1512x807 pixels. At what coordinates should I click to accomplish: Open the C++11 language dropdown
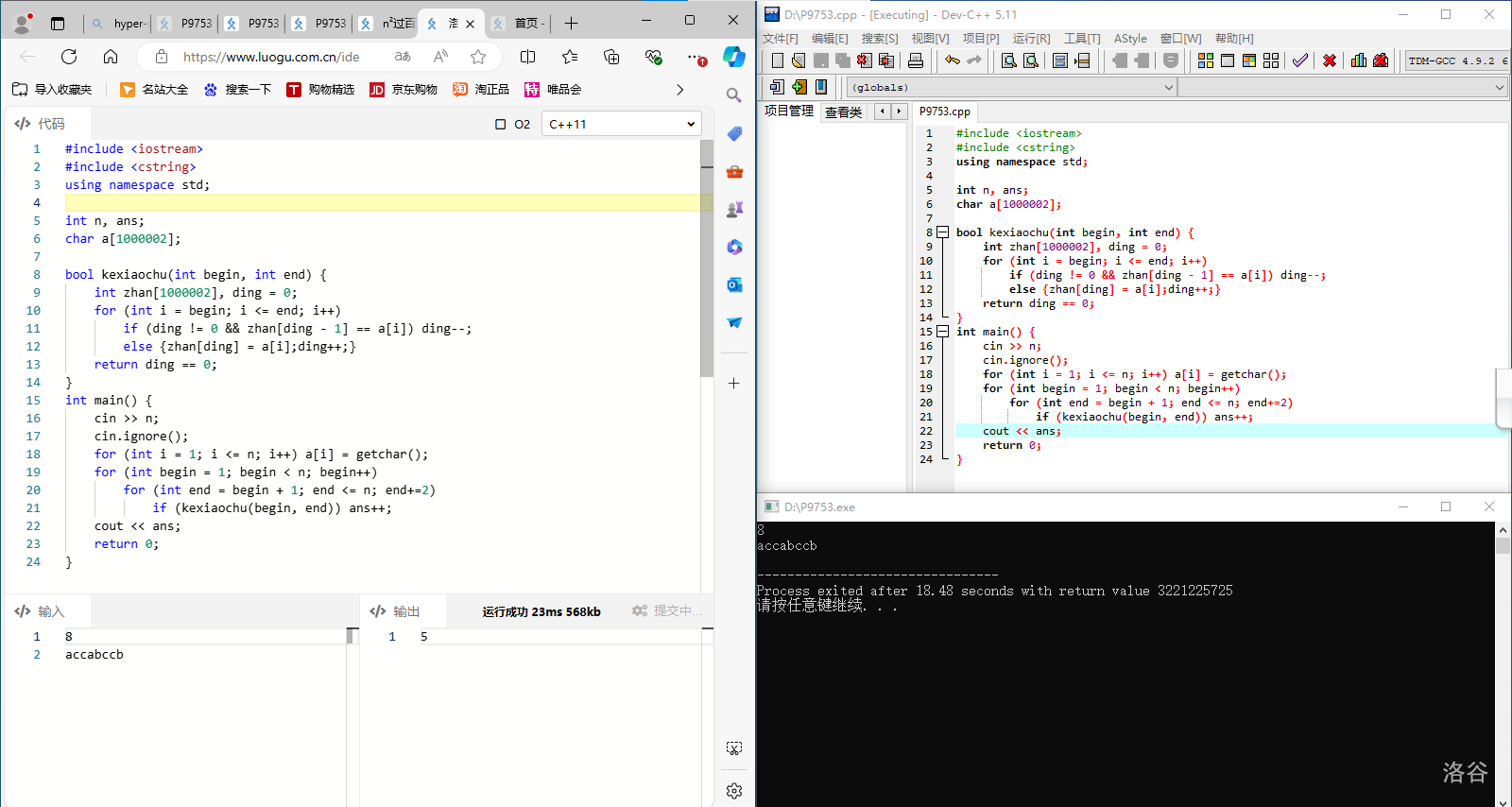622,125
